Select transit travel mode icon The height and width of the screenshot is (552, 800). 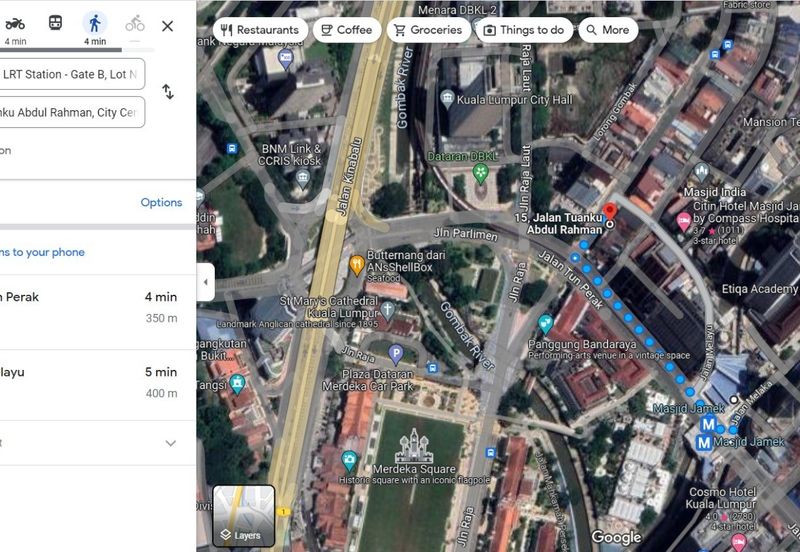point(55,23)
